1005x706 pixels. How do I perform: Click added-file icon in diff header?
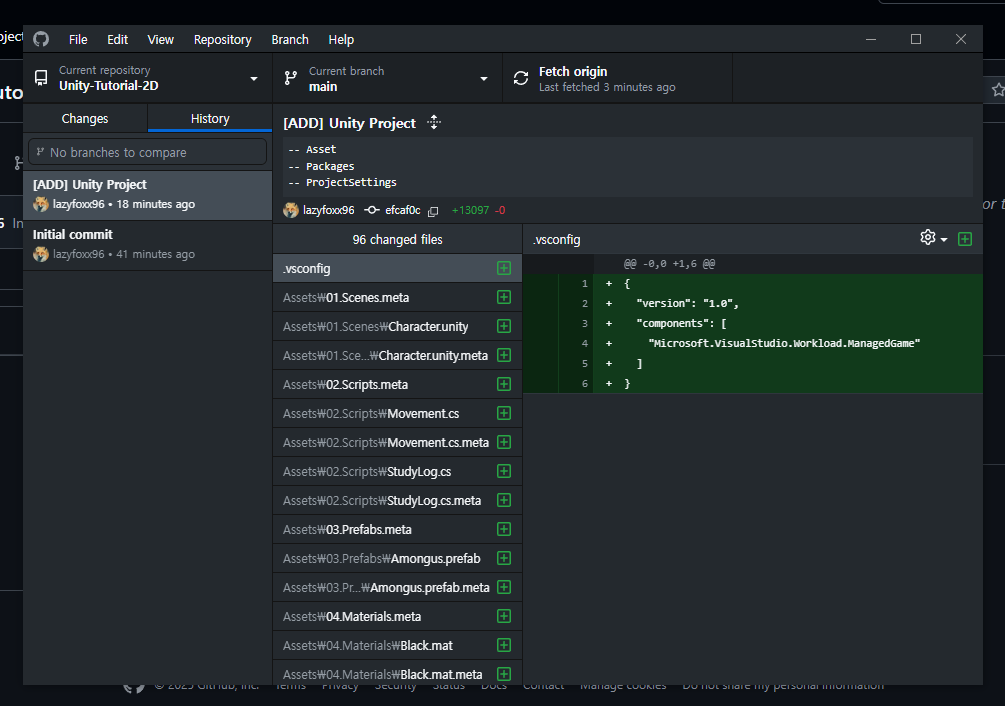(965, 239)
